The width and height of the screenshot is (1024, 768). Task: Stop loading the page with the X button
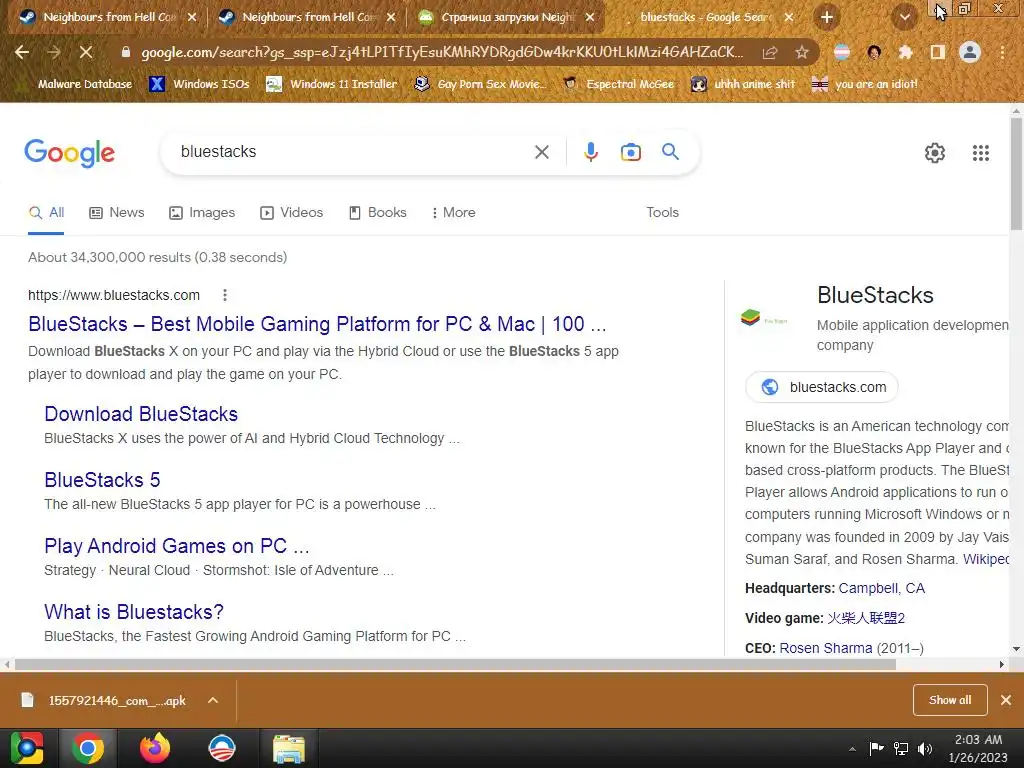tap(86, 52)
